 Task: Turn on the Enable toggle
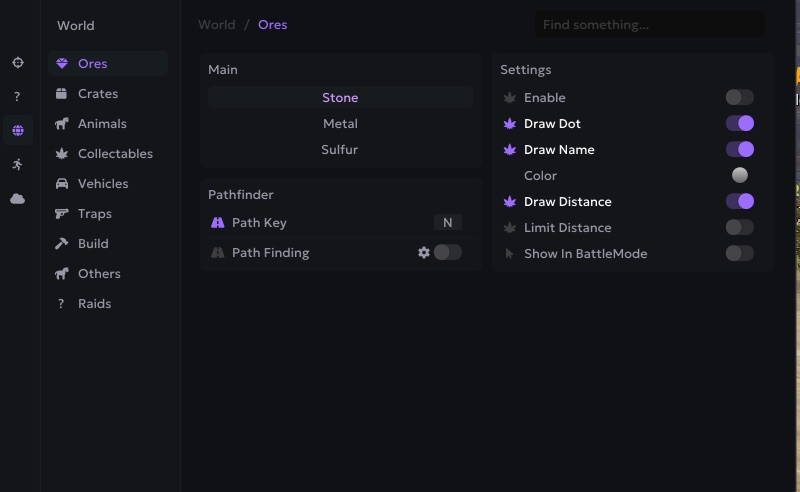click(x=739, y=97)
